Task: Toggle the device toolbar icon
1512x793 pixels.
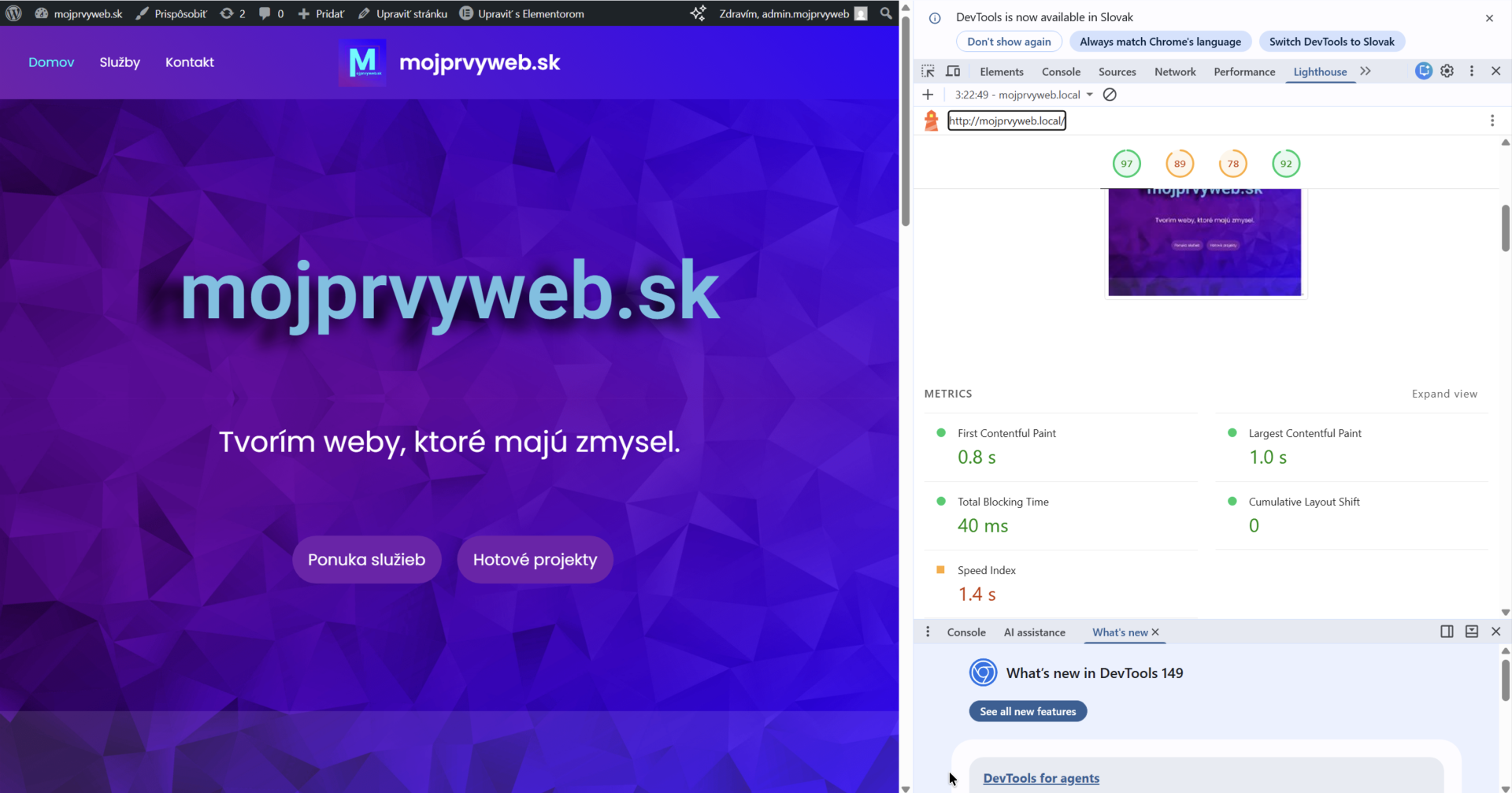Action: (x=953, y=72)
